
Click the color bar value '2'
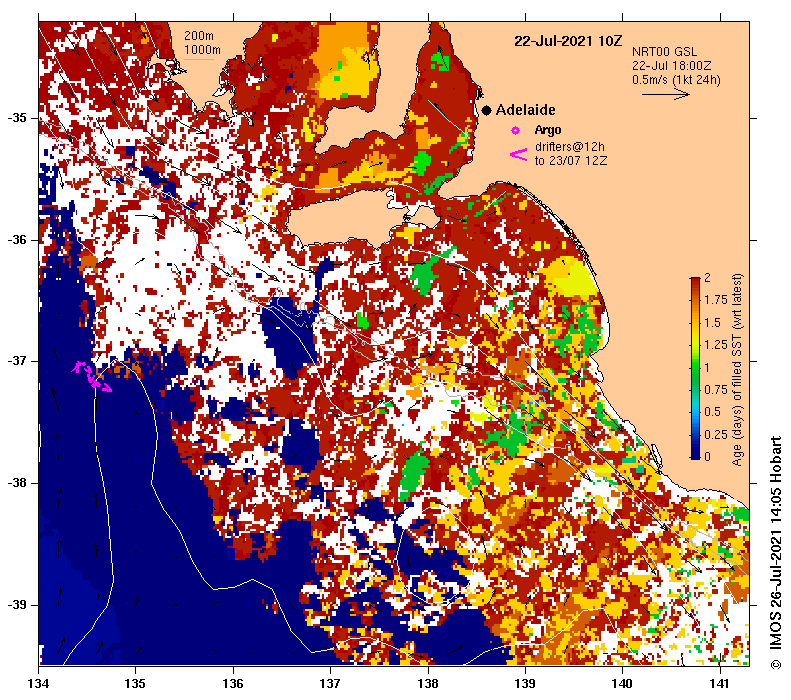[707, 277]
